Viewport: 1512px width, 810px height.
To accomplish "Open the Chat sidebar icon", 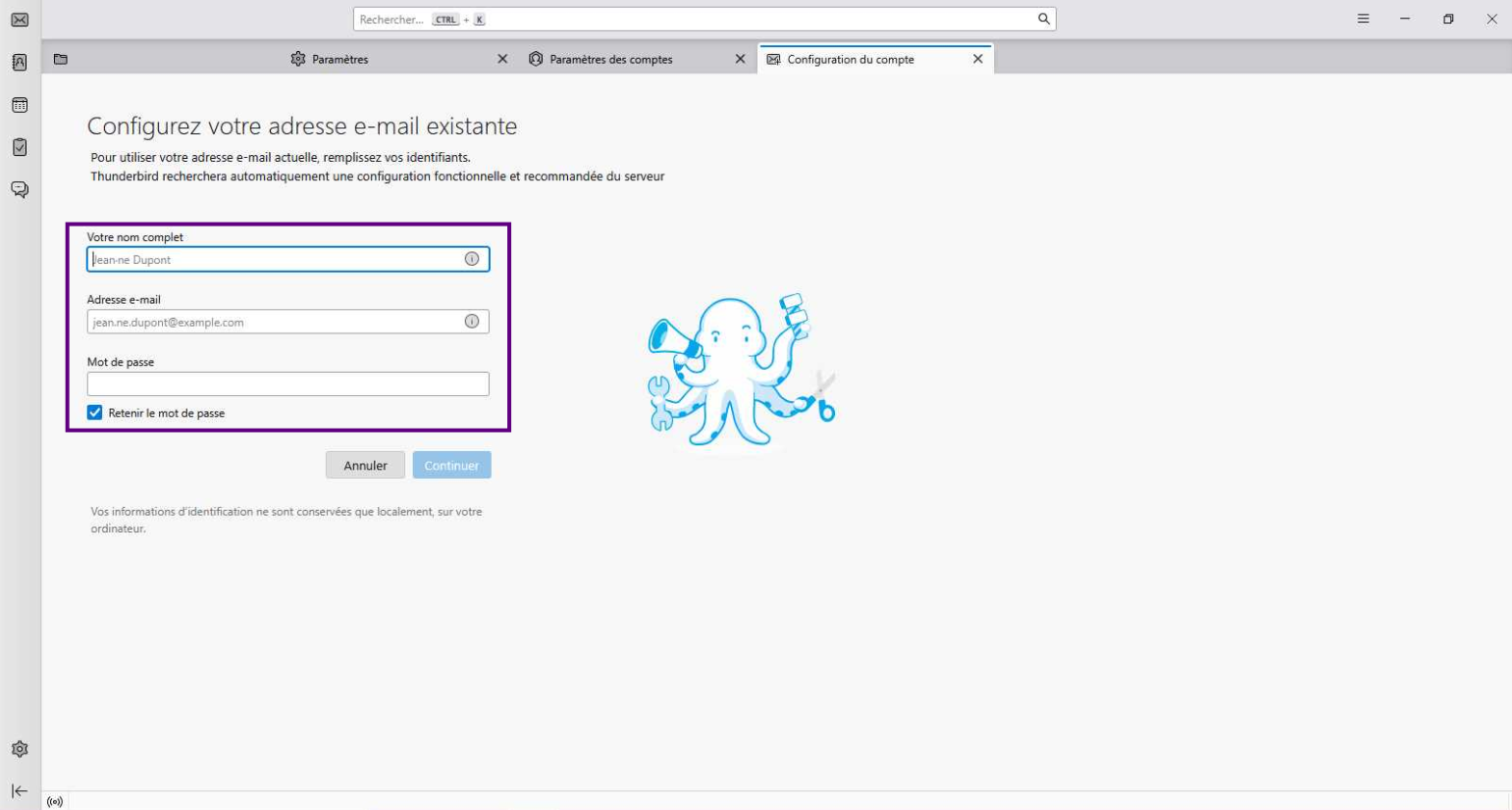I will pos(20,189).
